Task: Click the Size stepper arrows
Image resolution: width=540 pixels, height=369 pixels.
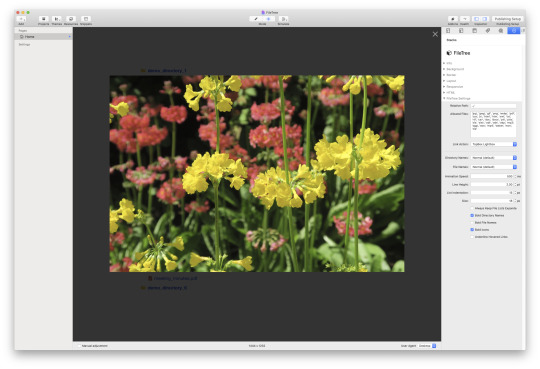Action: click(x=515, y=201)
